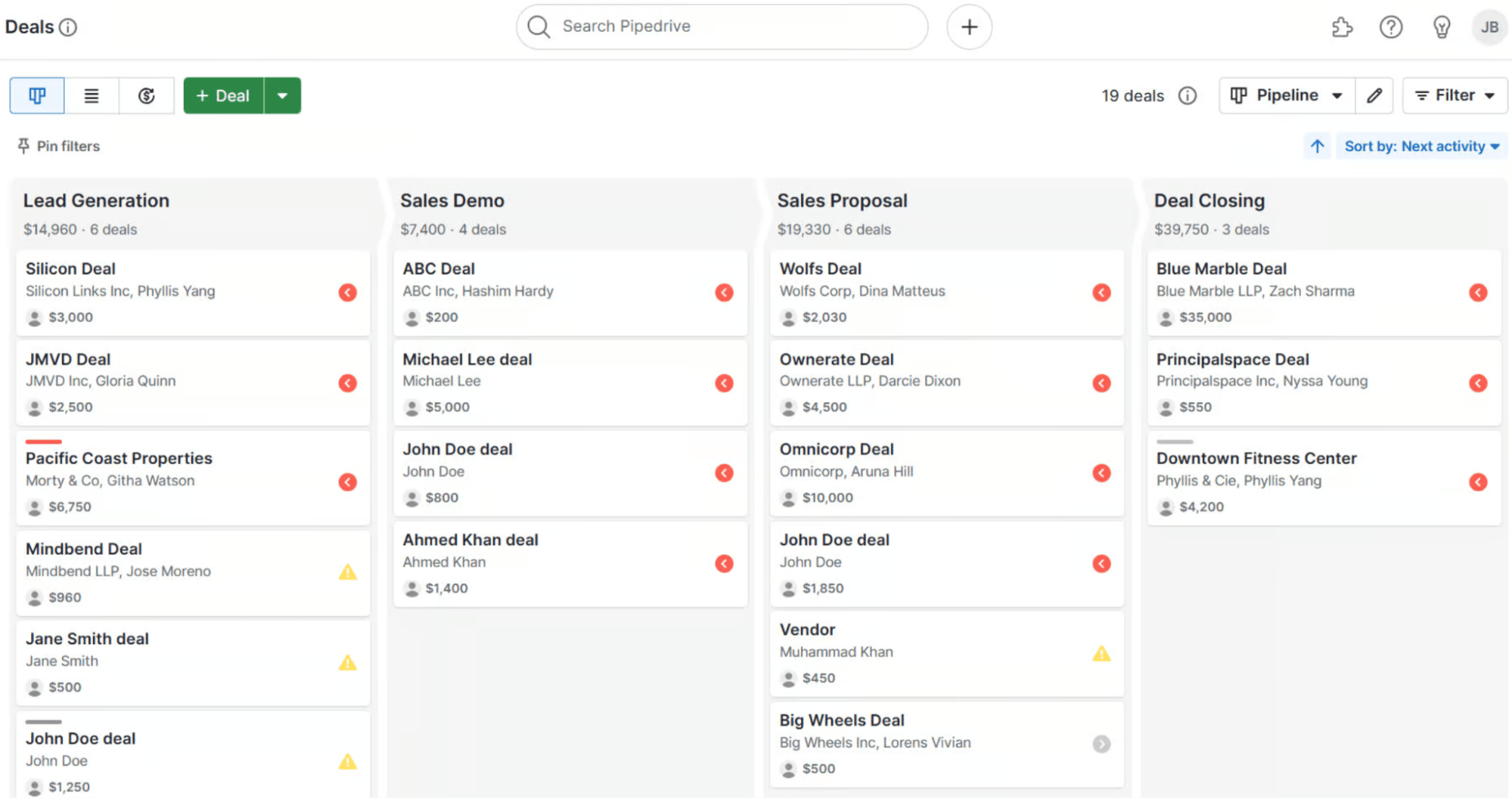Viewport: 1512px width, 799px height.
Task: Open the Pipeline selector dropdown
Action: point(1287,96)
